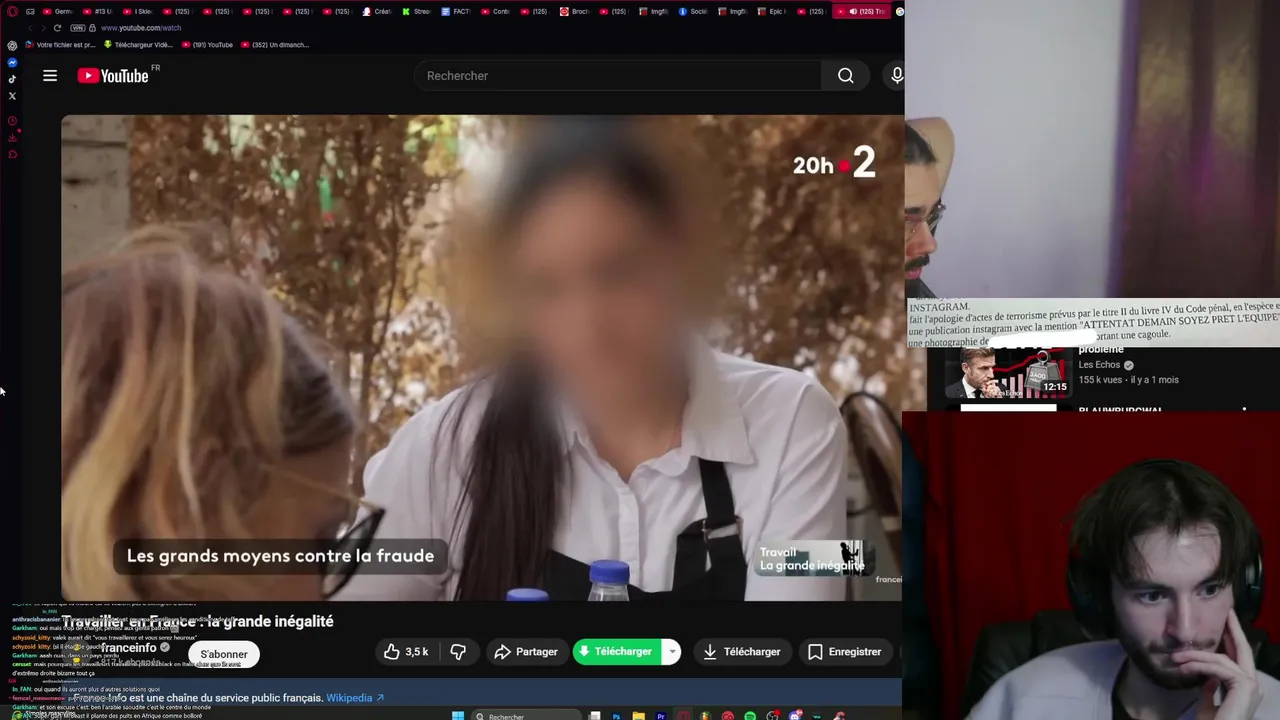This screenshot has width=1280, height=720.
Task: Open Messenger in Opera sidebar
Action: (x=12, y=62)
